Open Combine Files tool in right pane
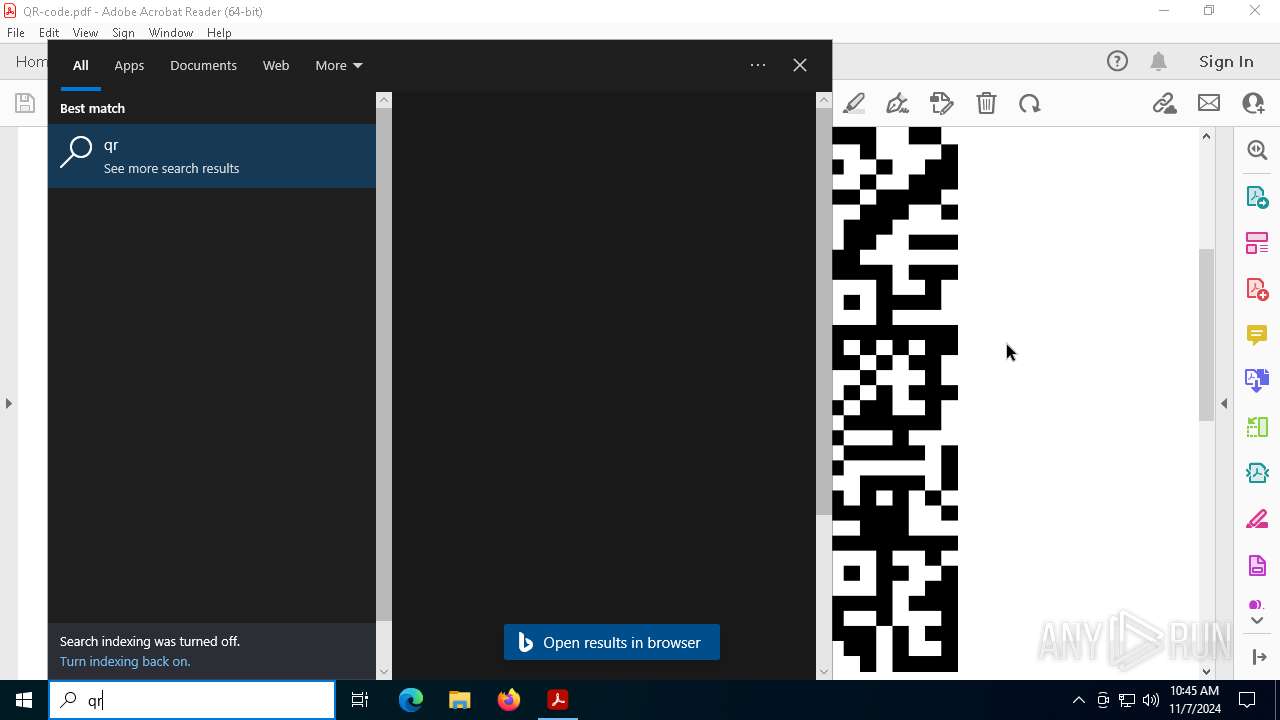 point(1257,380)
